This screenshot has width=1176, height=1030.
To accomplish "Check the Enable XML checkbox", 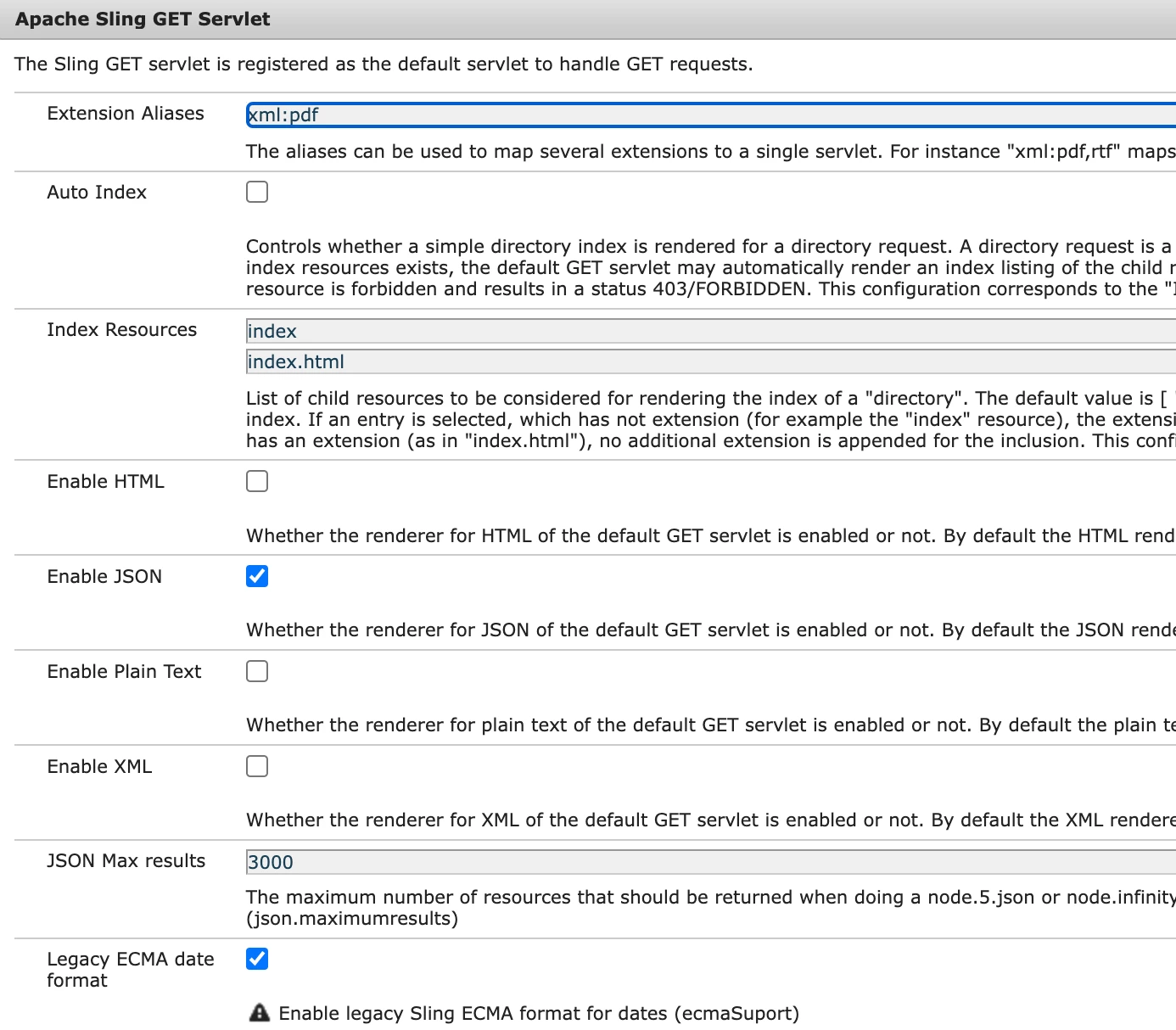I will (257, 766).
